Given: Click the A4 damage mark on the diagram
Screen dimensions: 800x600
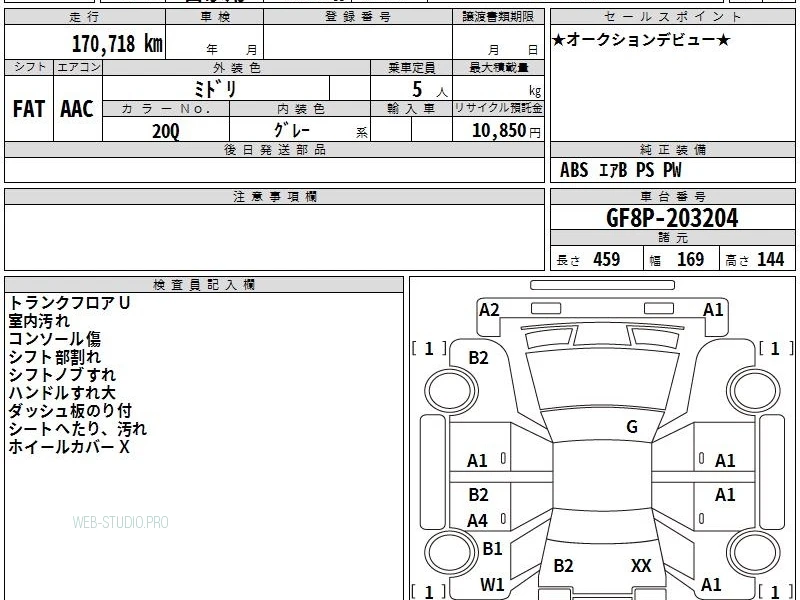Looking at the screenshot, I should (x=478, y=520).
